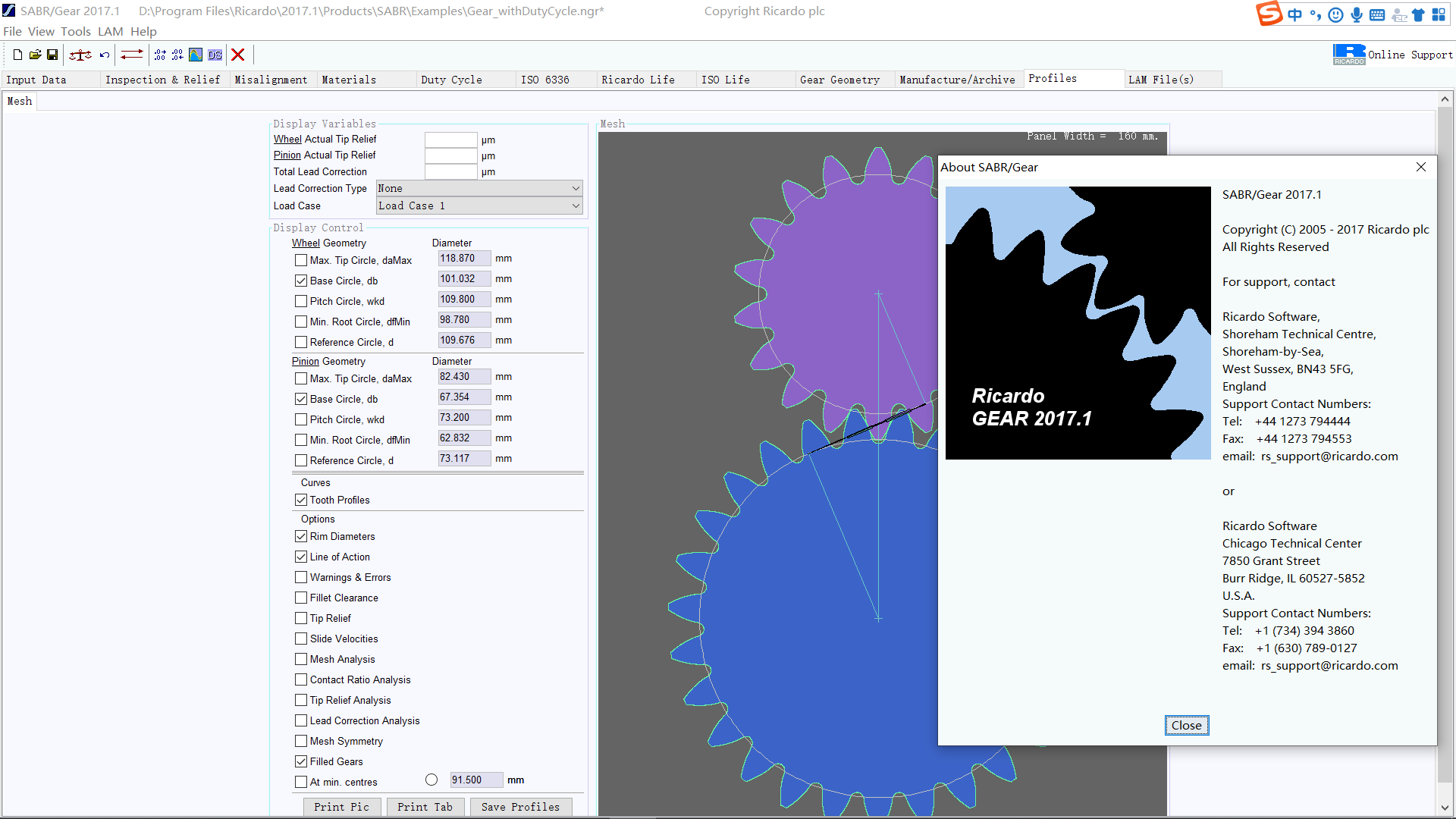Image resolution: width=1456 pixels, height=819 pixels.
Task: Enable Wheel Max. Tip Circle checkbox
Action: pyautogui.click(x=301, y=260)
